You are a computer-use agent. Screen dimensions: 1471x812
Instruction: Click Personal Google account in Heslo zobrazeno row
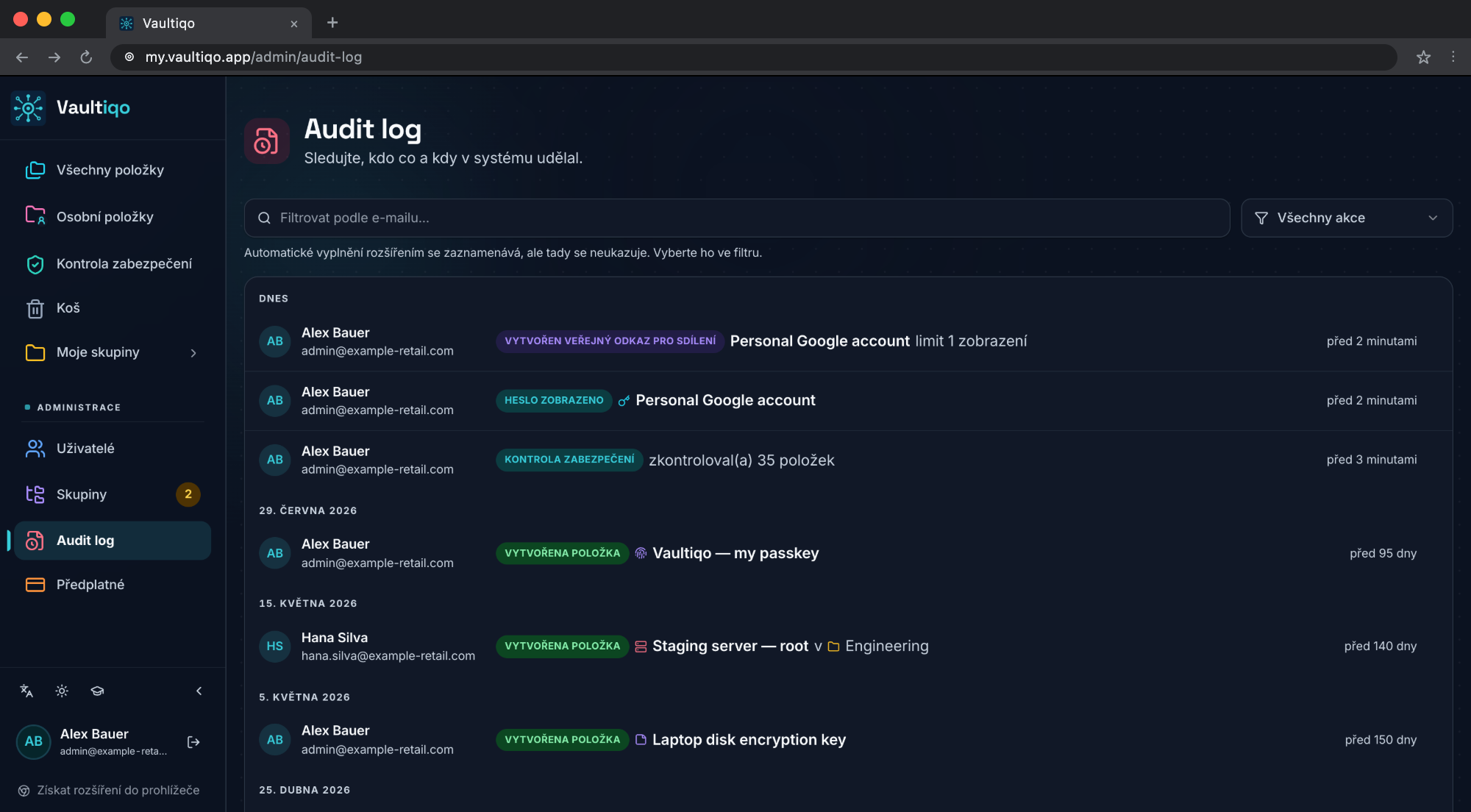click(725, 400)
